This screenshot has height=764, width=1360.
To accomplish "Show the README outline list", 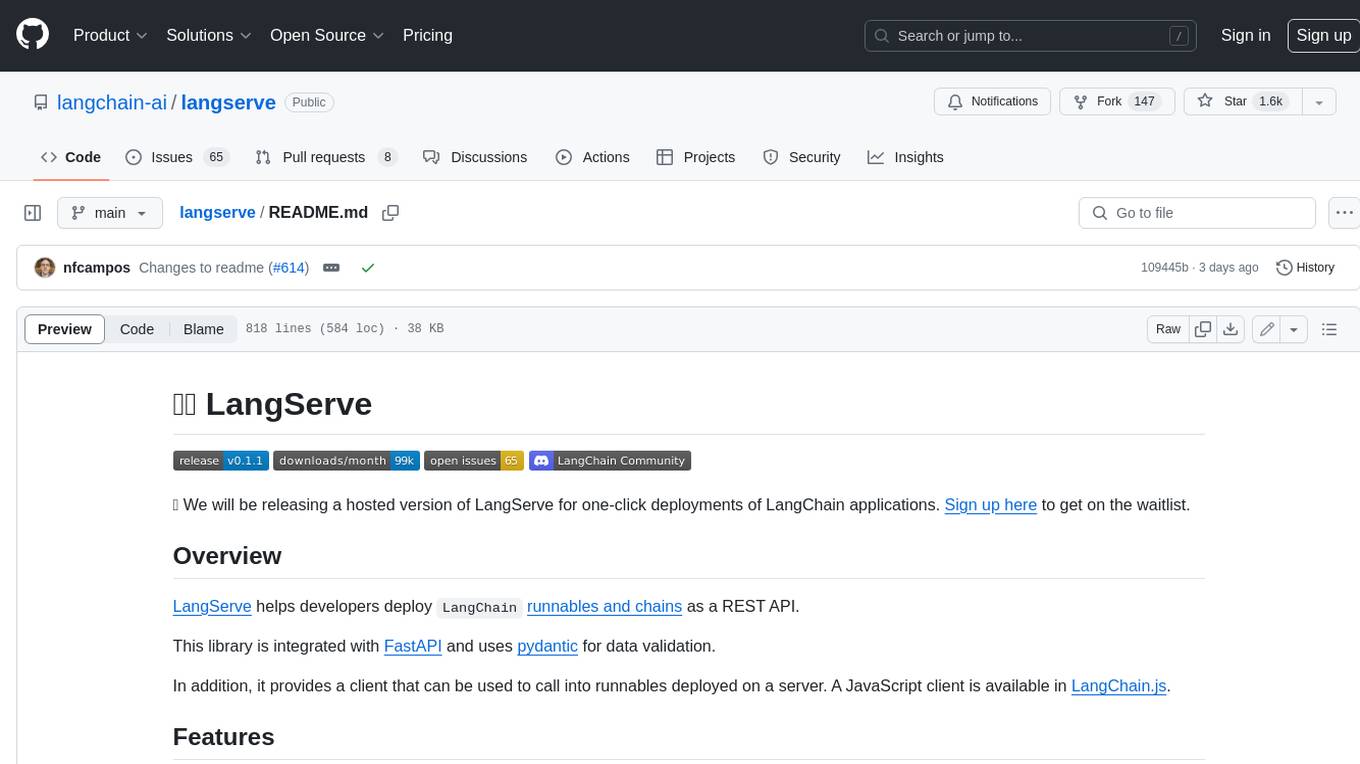I will (x=1329, y=329).
